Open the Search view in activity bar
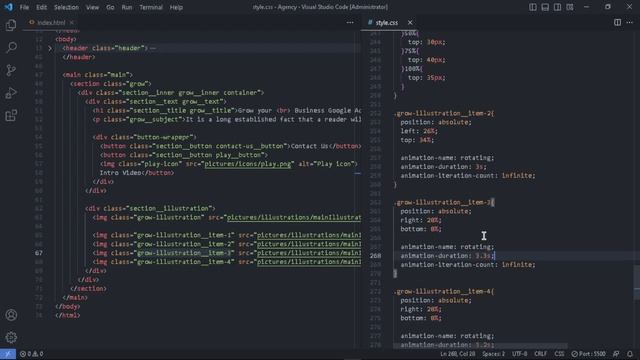 tap(11, 47)
